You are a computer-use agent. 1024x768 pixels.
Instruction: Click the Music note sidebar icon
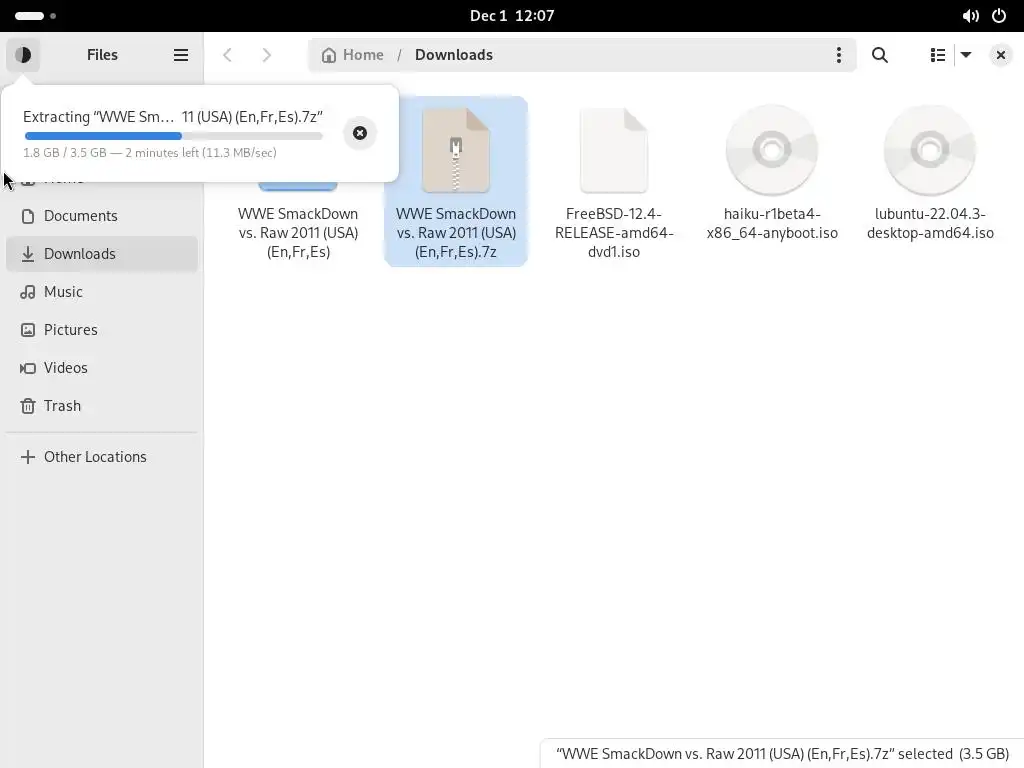tap(27, 292)
